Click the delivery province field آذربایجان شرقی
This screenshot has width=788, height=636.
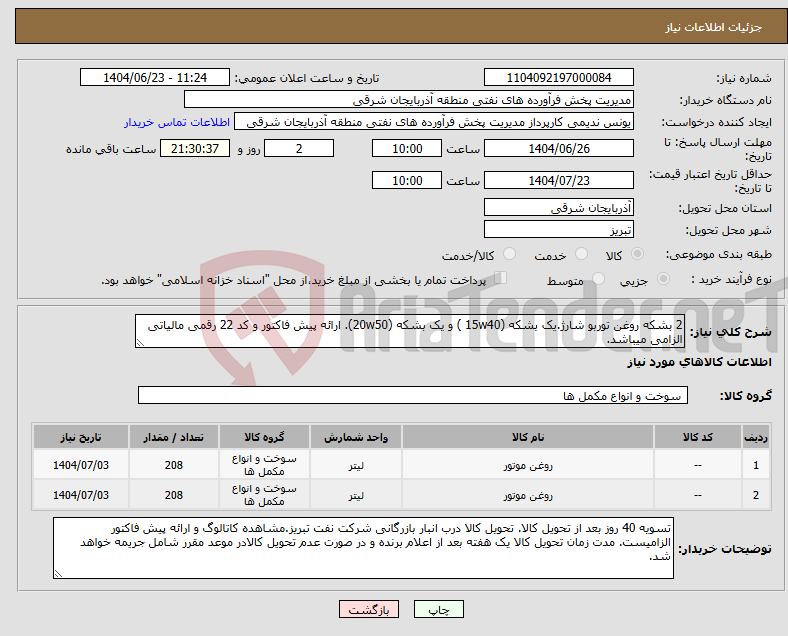(x=558, y=207)
